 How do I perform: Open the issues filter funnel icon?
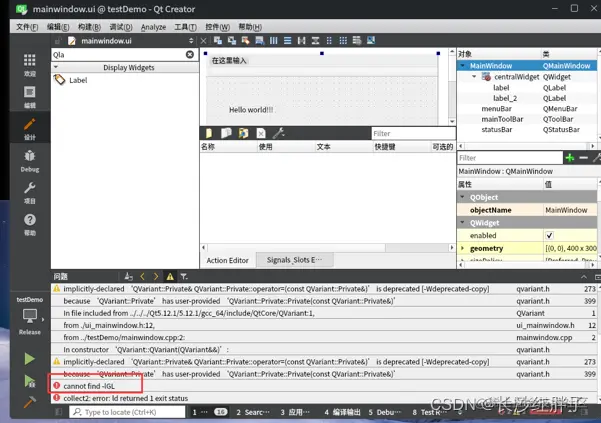[184, 276]
